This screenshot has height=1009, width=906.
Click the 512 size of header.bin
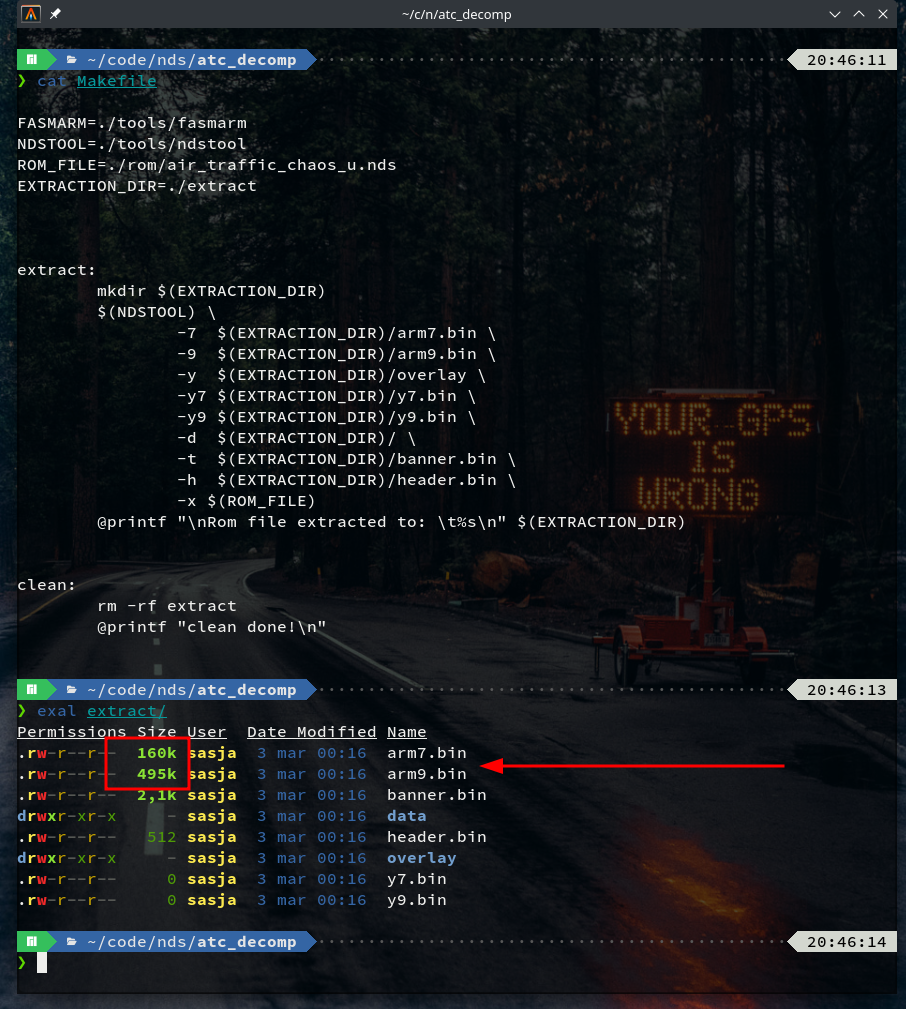[162, 837]
